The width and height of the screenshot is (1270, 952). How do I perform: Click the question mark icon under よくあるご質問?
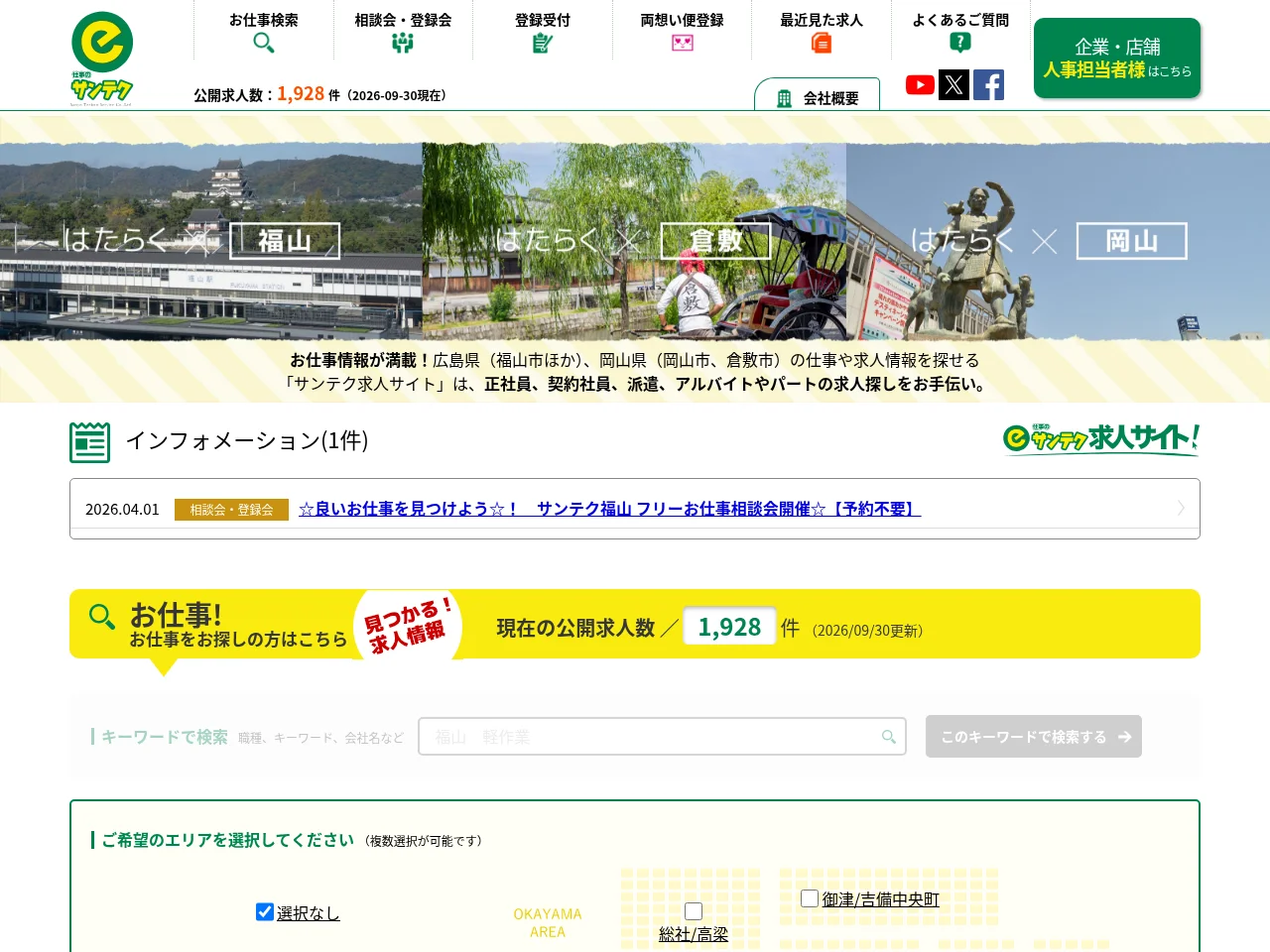click(x=960, y=42)
